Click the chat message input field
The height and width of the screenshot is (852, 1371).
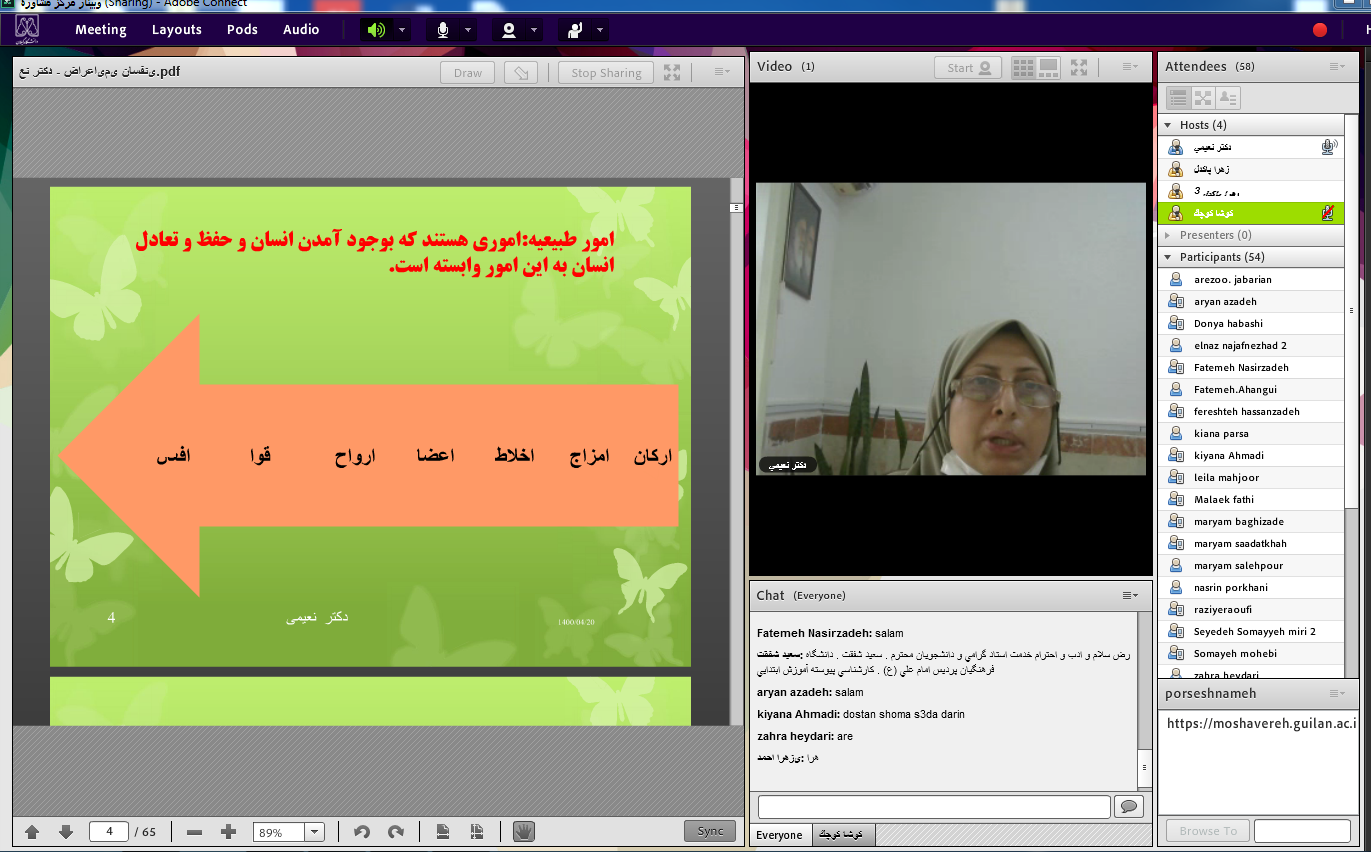click(934, 807)
